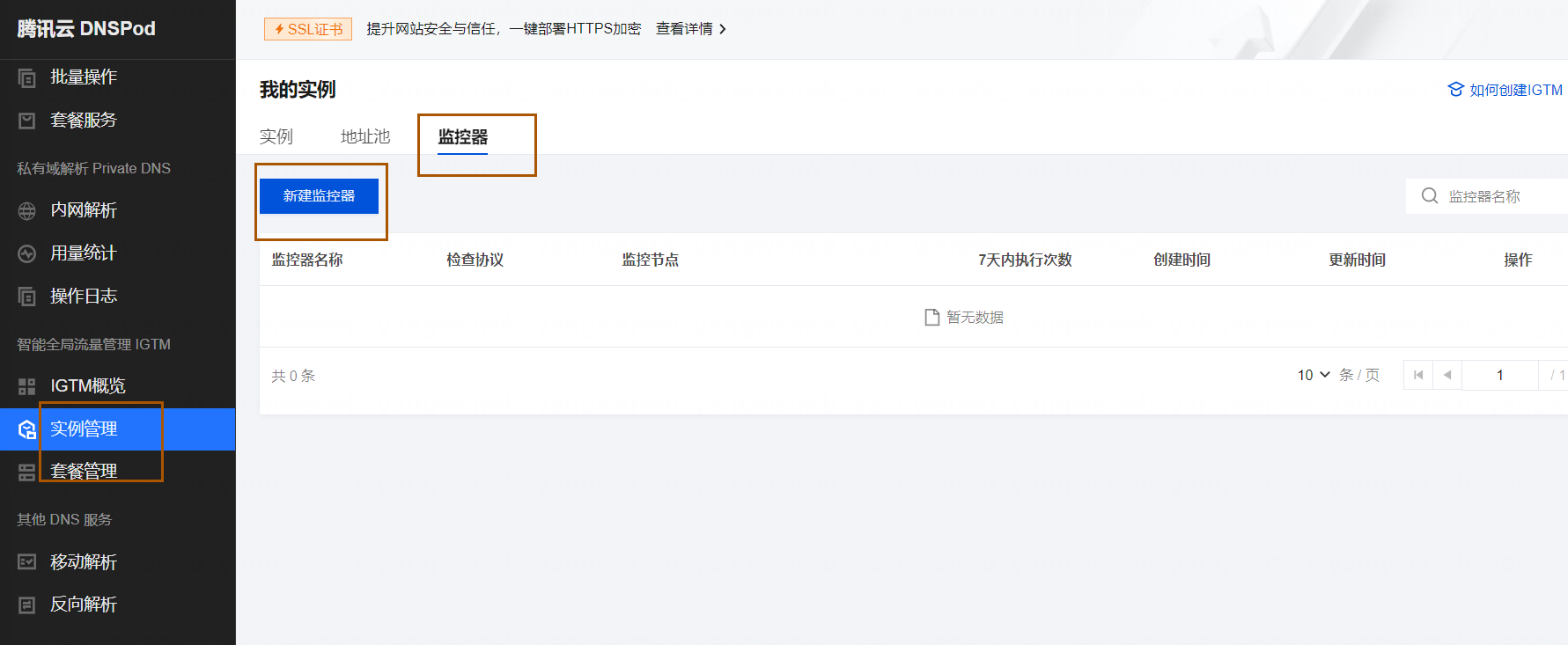1568x645 pixels.
Task: Click the 反向解析 sidebar icon
Action: [x=27, y=605]
